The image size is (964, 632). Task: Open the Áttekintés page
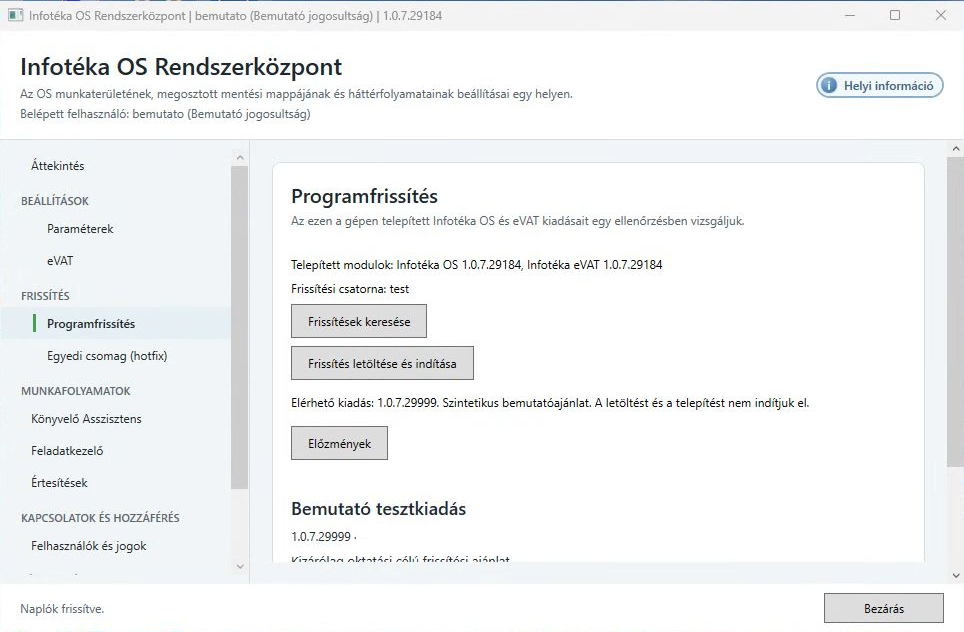coord(58,165)
